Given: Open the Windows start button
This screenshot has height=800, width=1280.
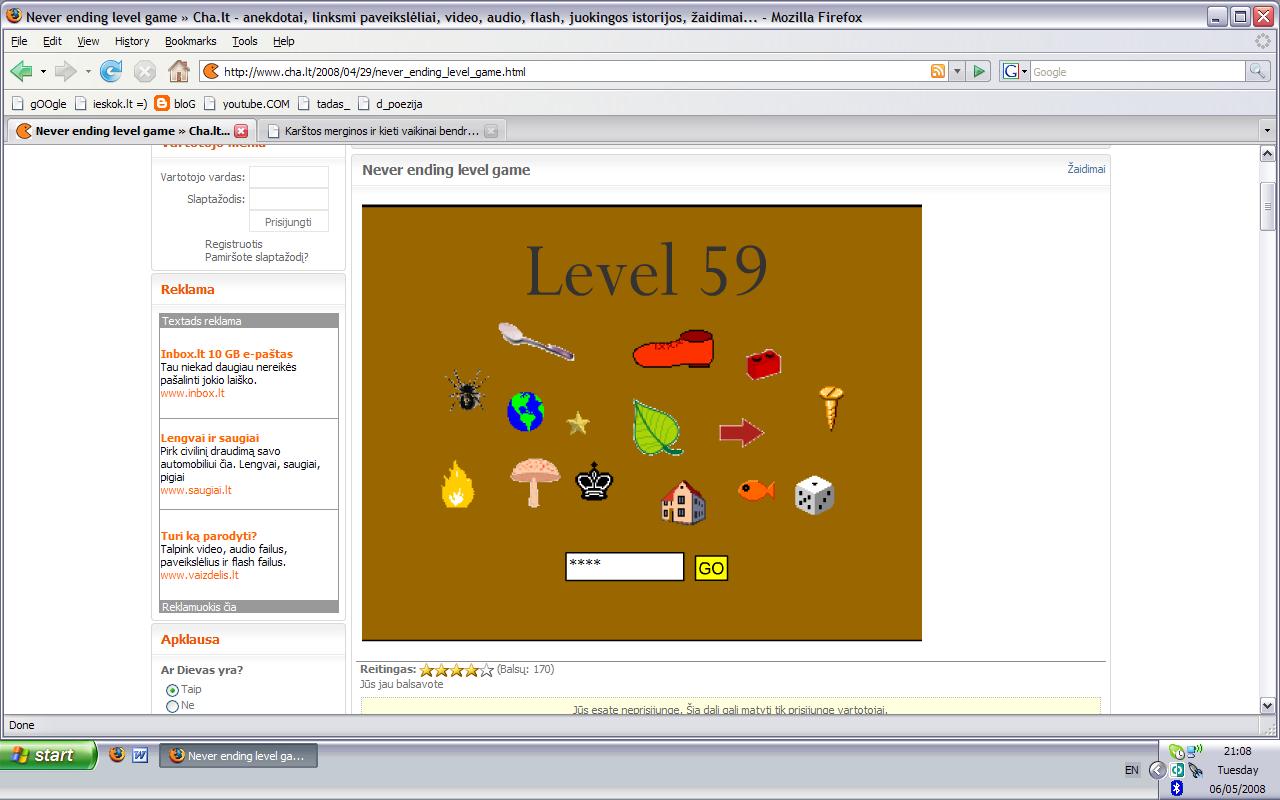Looking at the screenshot, I should click(x=48, y=755).
